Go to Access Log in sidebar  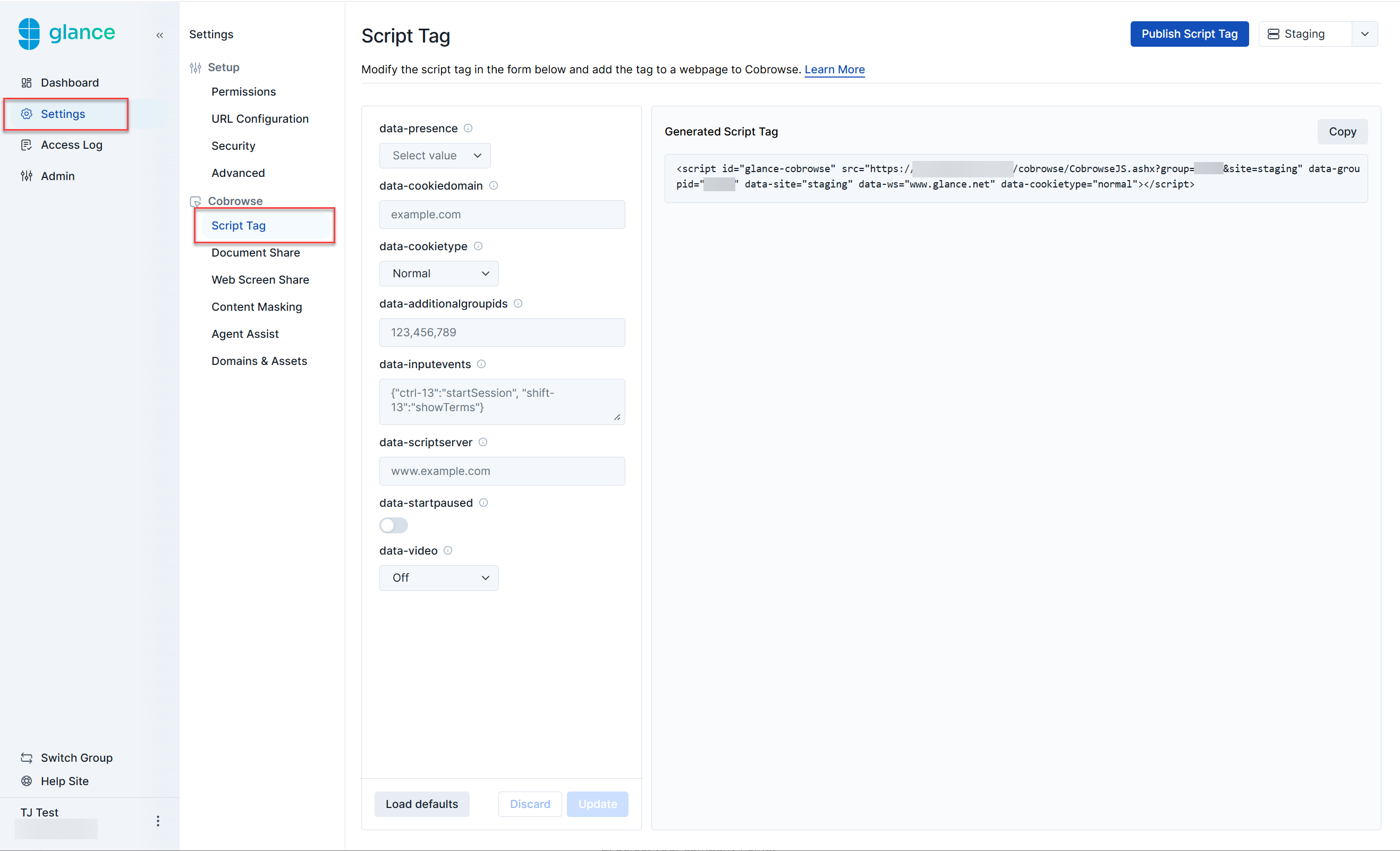(72, 145)
